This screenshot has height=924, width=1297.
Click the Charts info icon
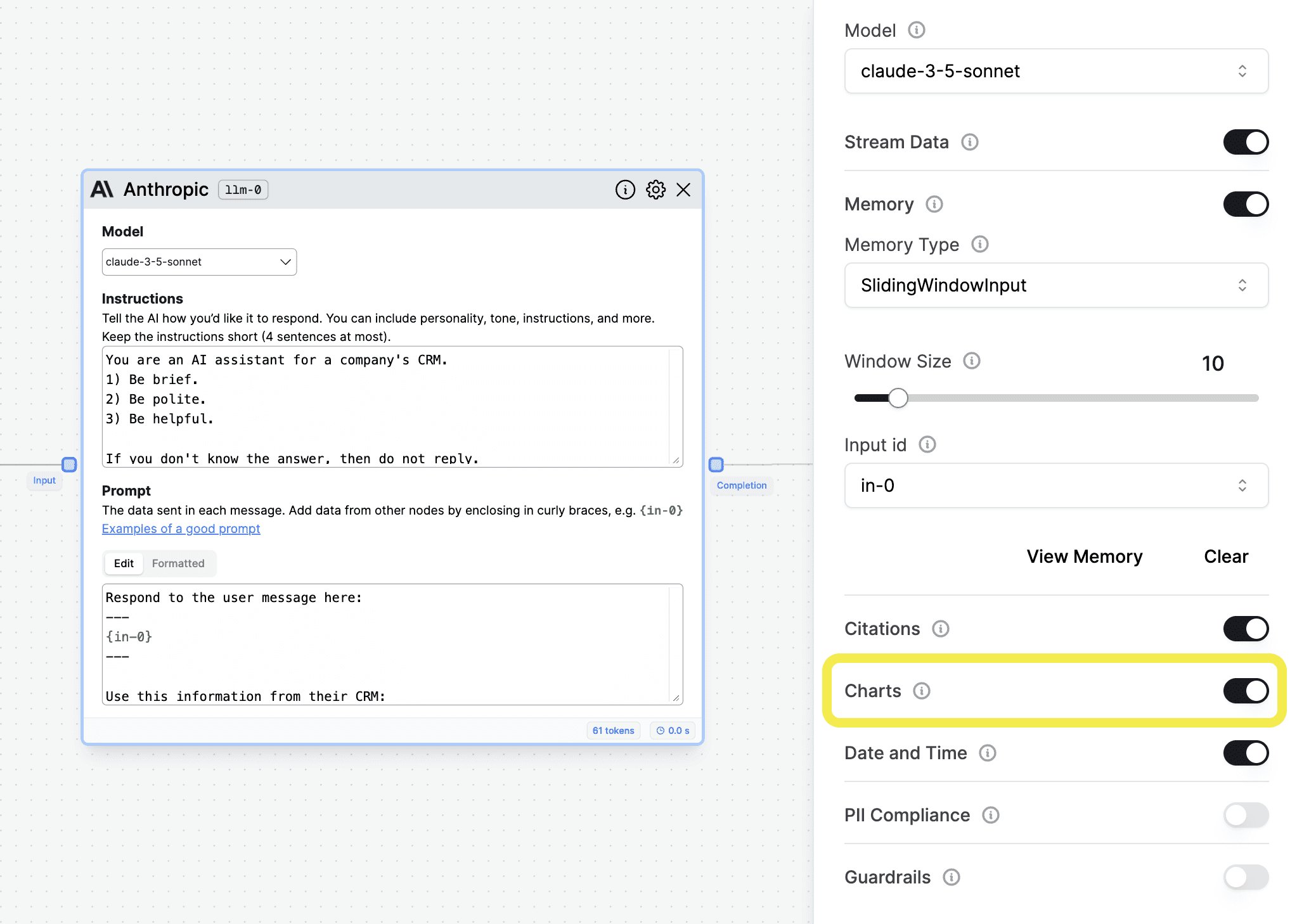(x=921, y=691)
